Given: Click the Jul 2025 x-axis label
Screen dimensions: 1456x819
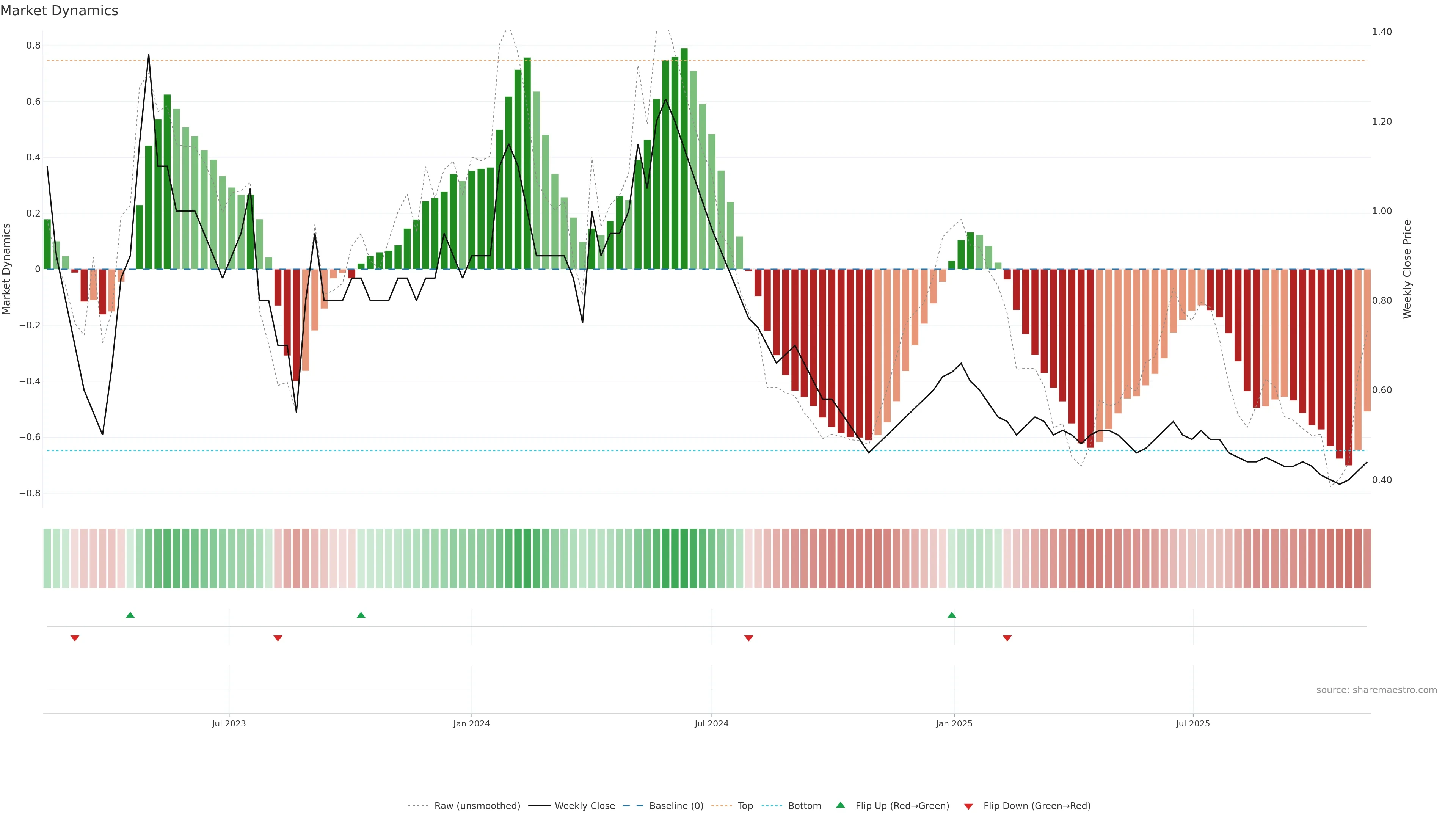Looking at the screenshot, I should [1192, 723].
